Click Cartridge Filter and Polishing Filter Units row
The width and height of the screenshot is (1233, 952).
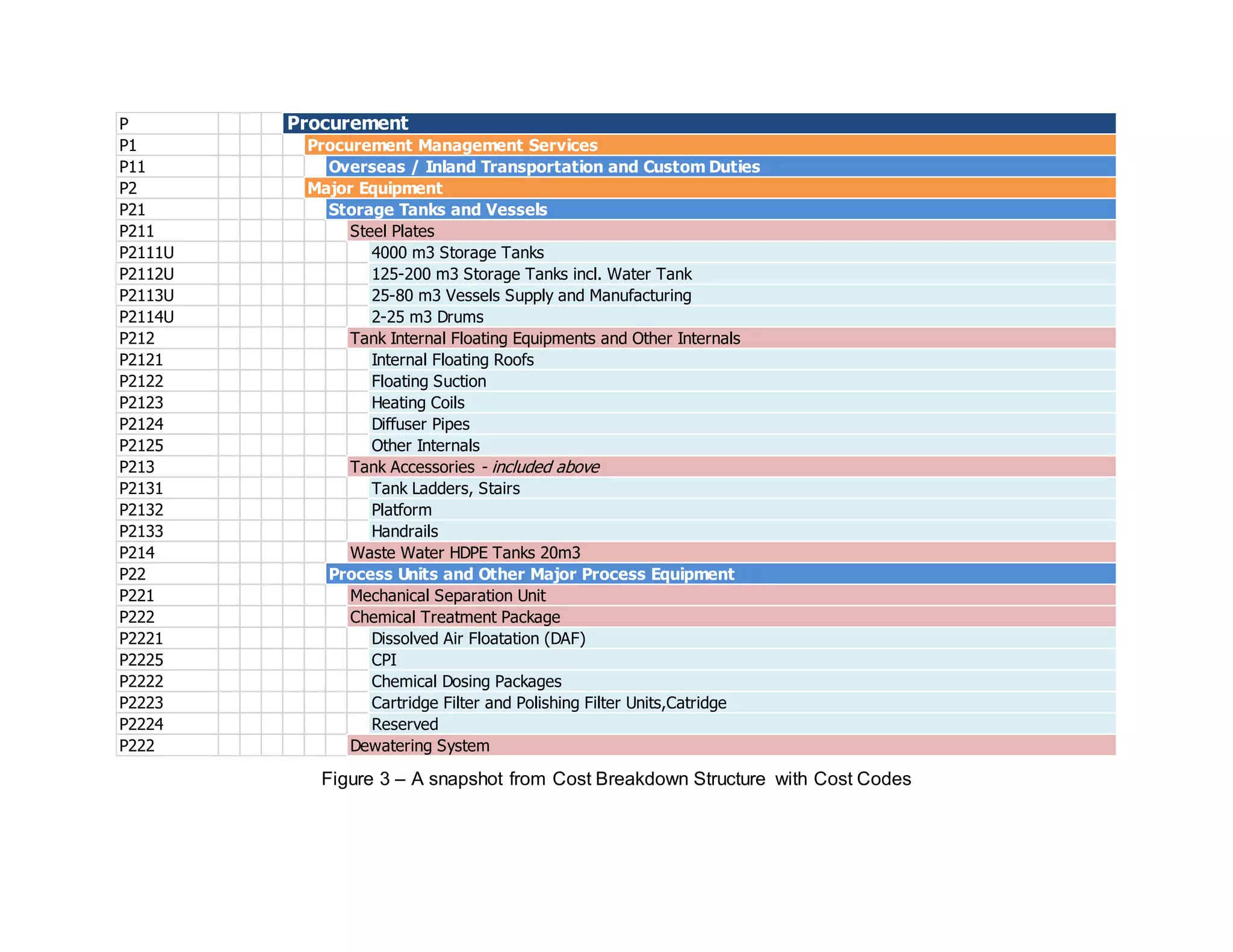click(x=742, y=703)
